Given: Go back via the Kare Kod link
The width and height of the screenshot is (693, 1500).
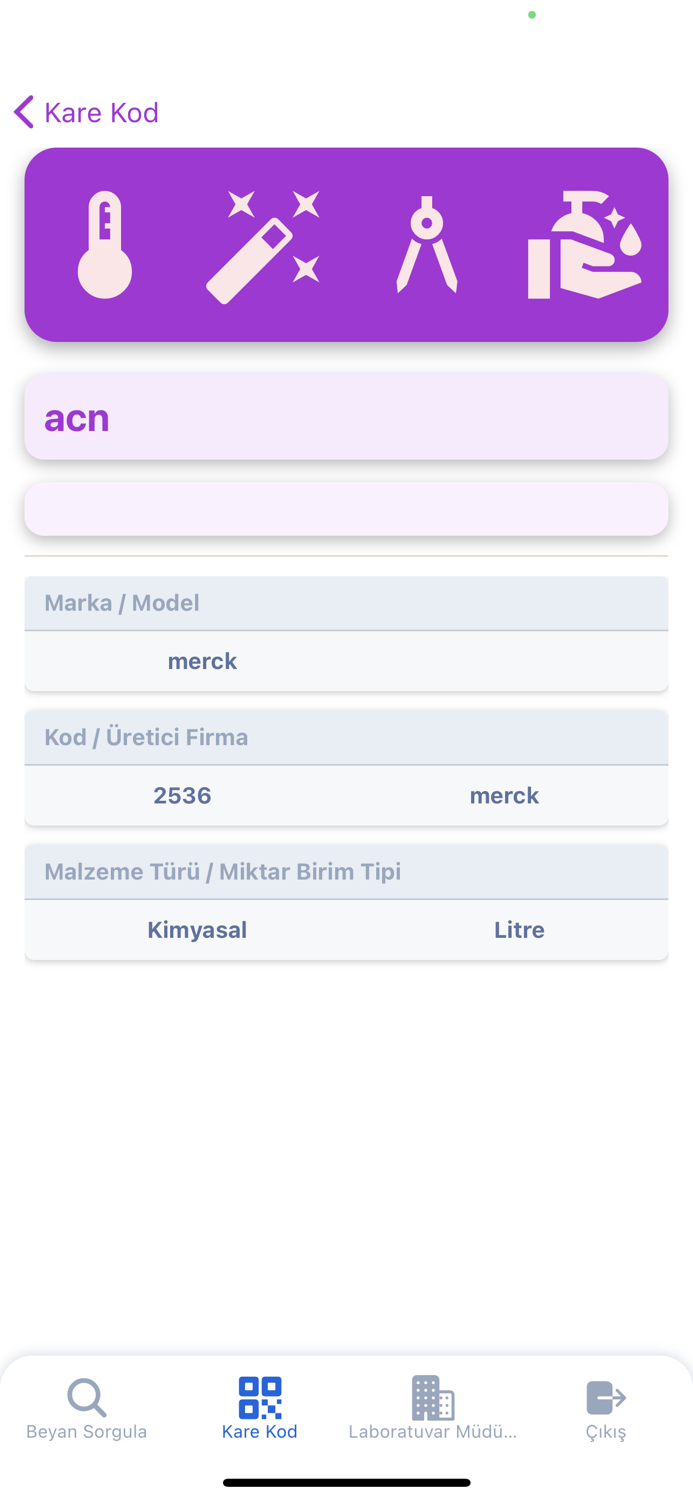Looking at the screenshot, I should [x=101, y=112].
